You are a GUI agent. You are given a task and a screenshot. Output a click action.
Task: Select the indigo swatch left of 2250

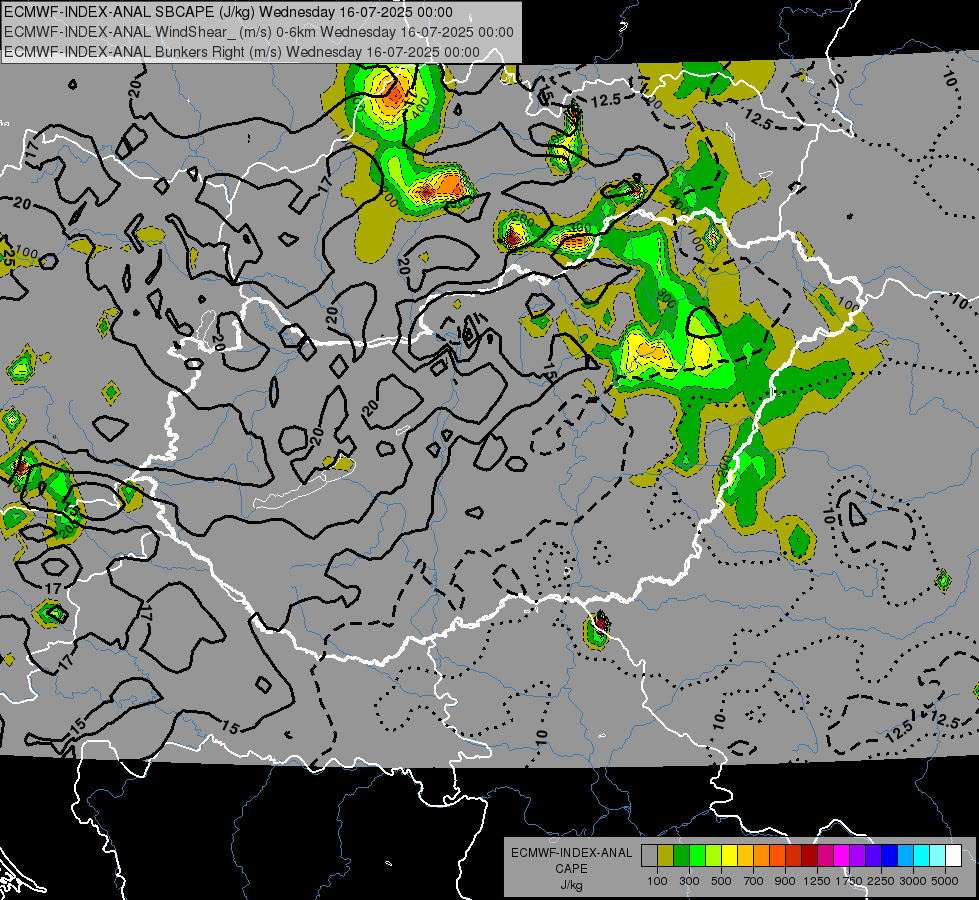(x=873, y=856)
